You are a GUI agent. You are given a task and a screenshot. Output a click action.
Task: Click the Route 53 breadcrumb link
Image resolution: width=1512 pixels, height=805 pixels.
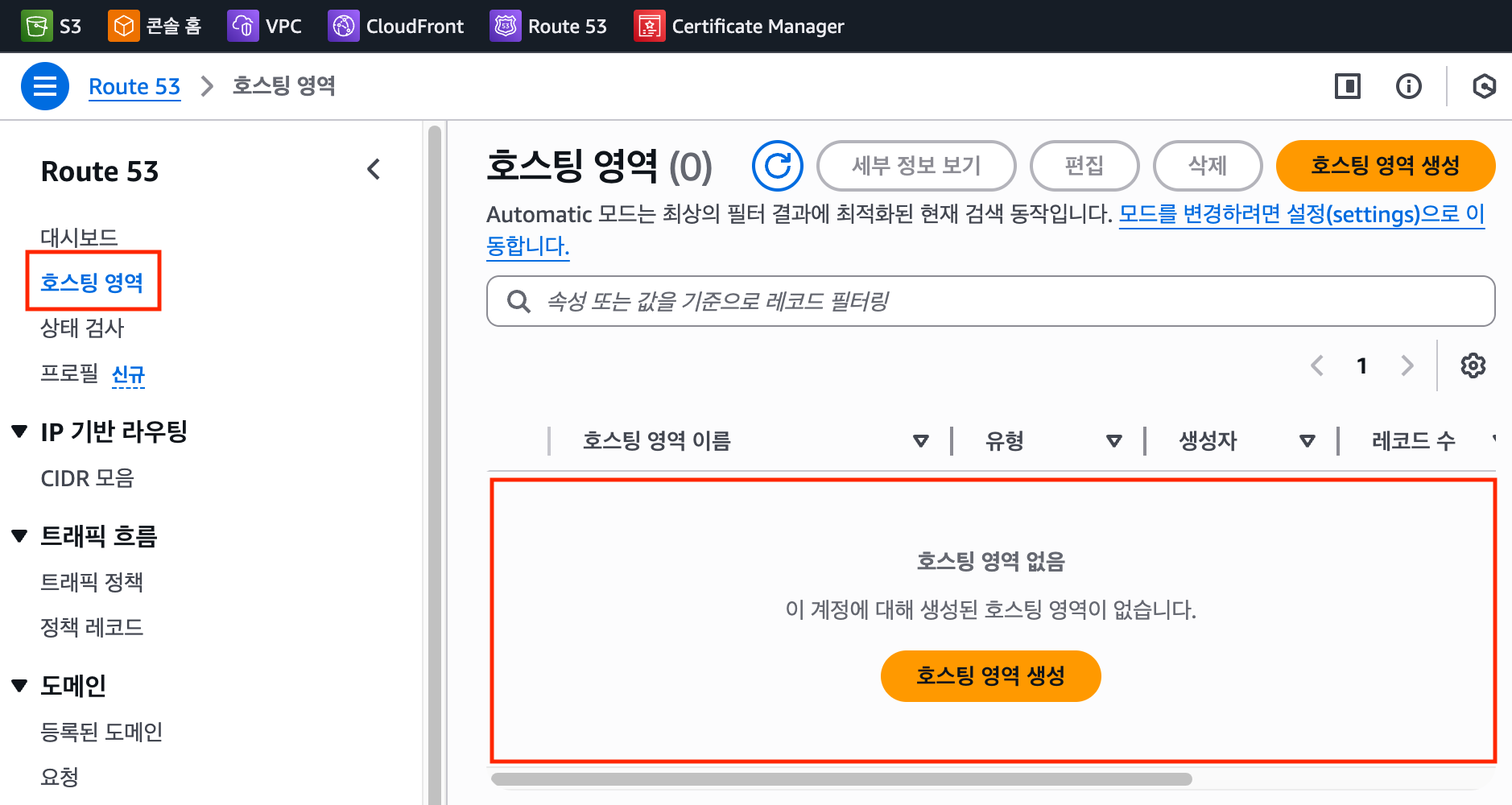click(x=134, y=86)
